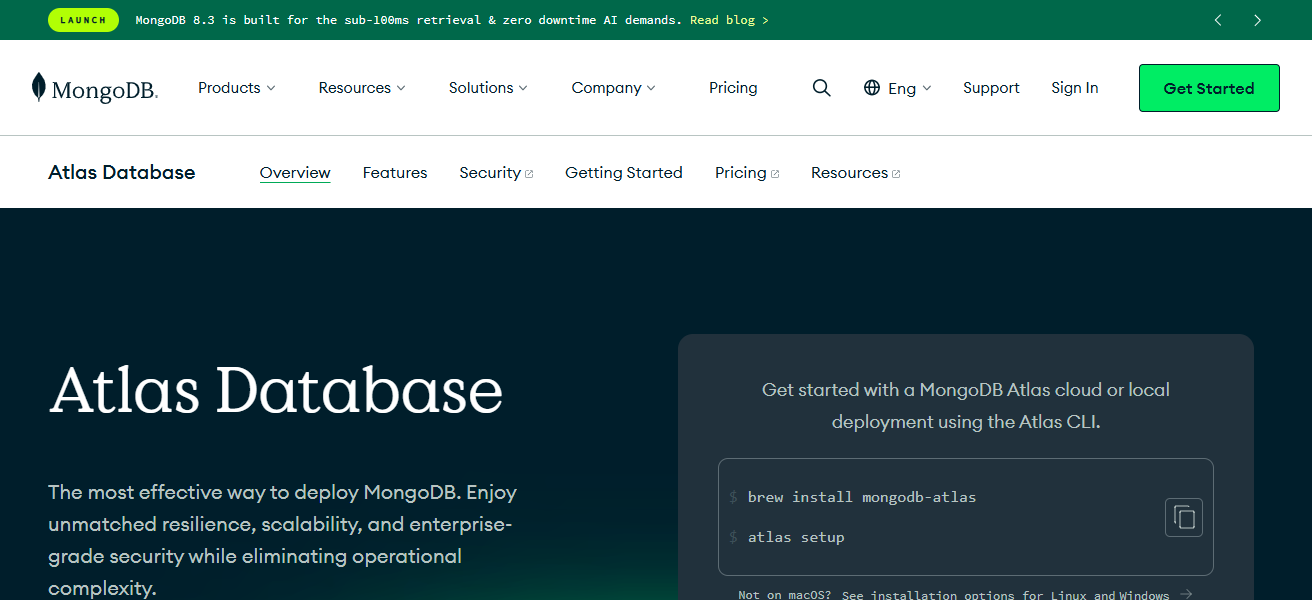
Task: Open the Sign In link
Action: point(1075,88)
